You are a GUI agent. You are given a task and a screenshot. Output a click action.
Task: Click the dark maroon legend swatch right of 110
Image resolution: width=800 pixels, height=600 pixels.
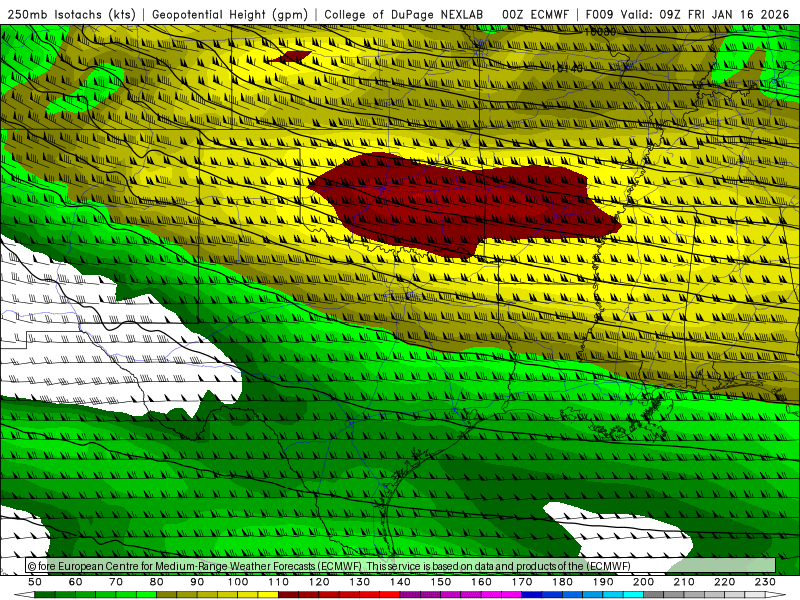click(289, 595)
